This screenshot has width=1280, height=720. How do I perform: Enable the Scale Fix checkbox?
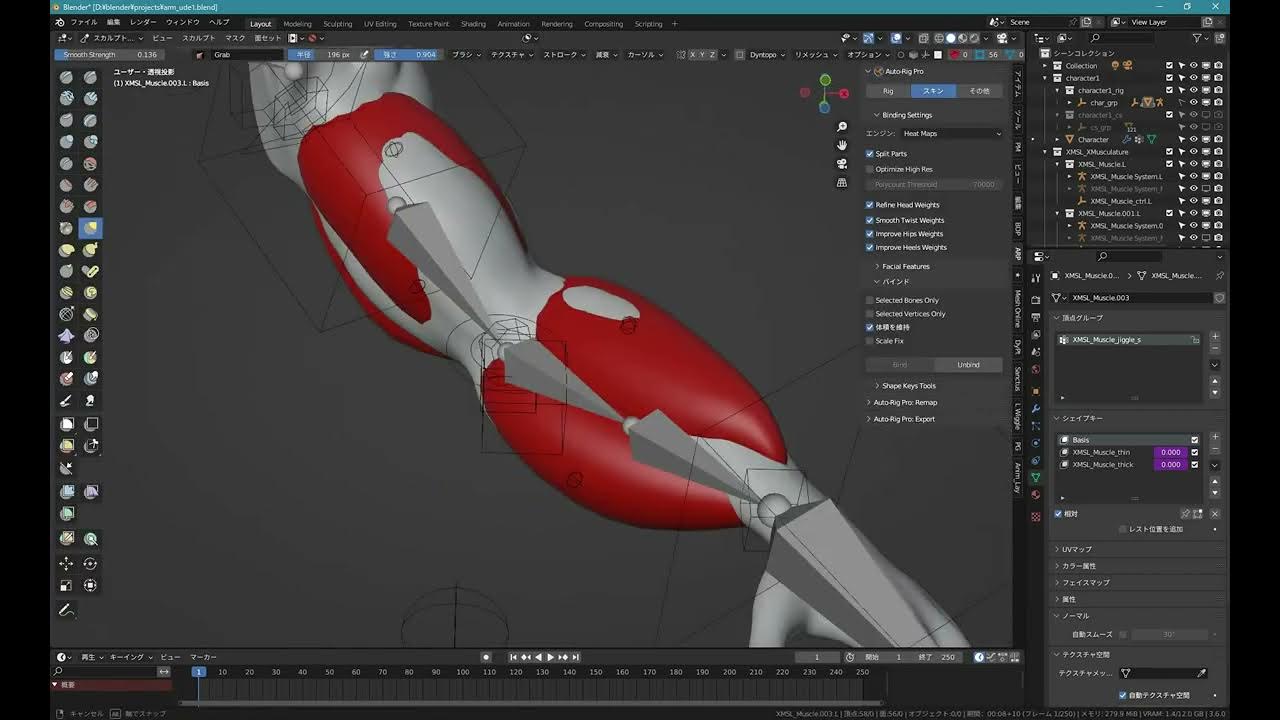[x=870, y=341]
